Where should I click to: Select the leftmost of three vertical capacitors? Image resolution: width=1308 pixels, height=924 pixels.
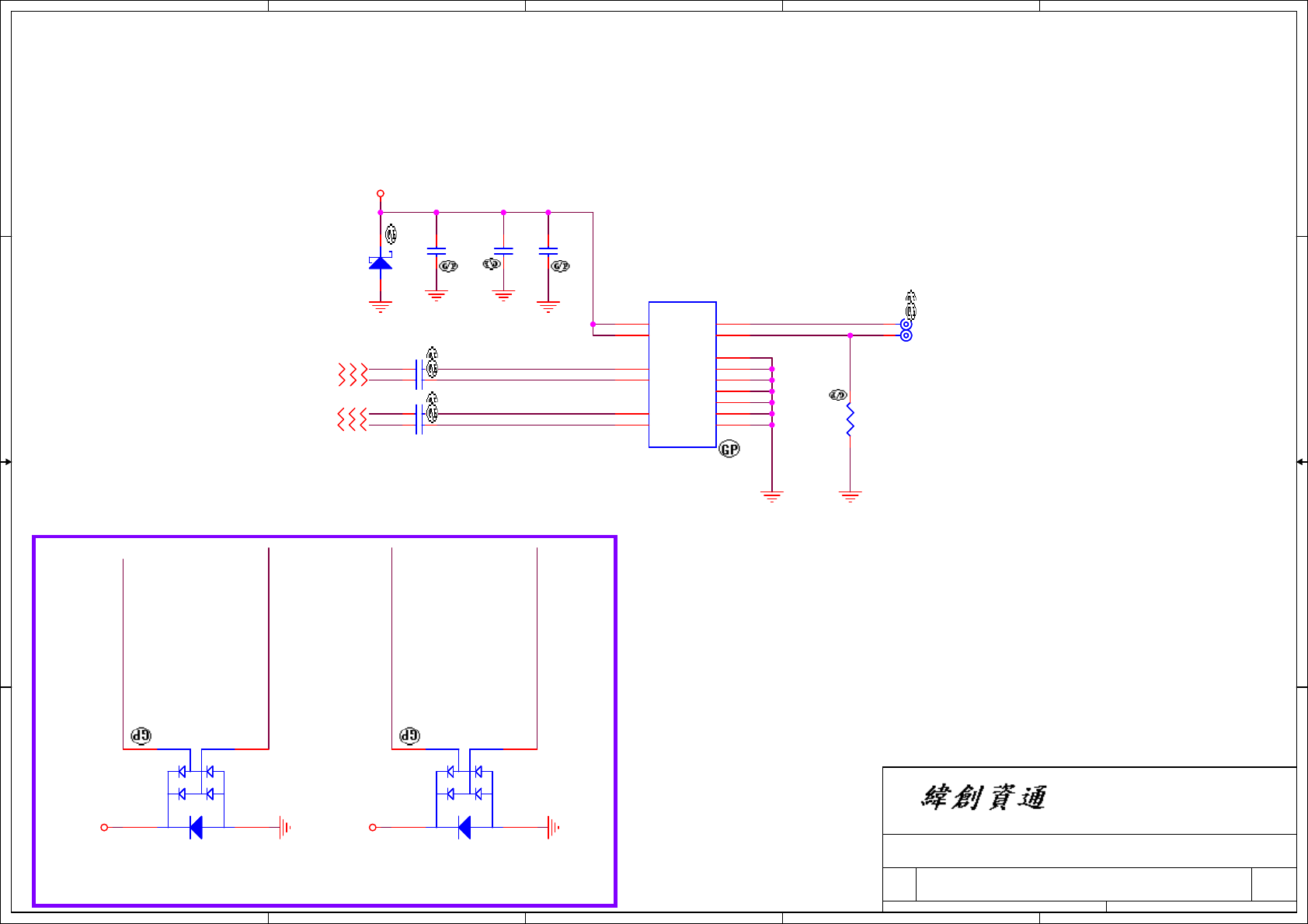(x=437, y=252)
